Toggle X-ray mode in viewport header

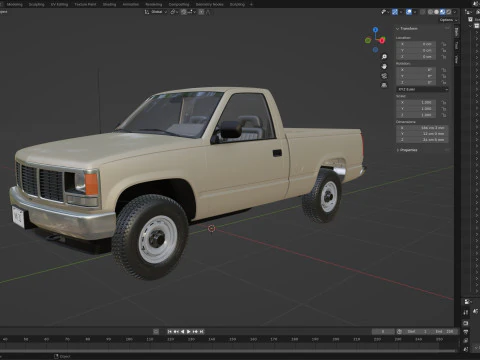pos(423,12)
